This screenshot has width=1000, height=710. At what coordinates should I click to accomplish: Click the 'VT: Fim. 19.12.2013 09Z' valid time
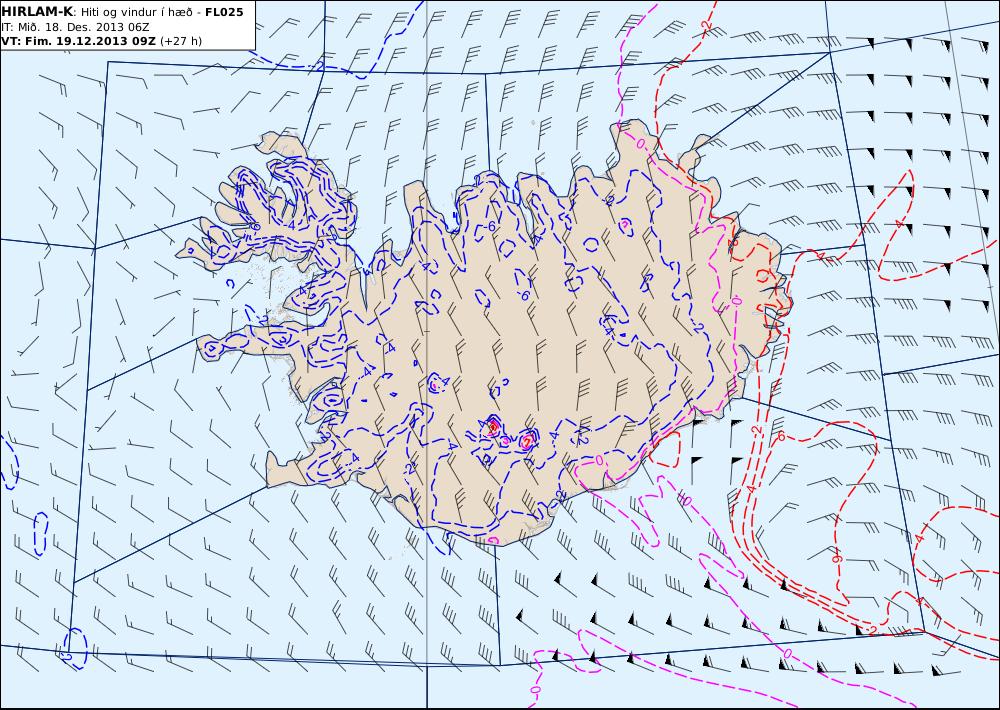[x=78, y=41]
